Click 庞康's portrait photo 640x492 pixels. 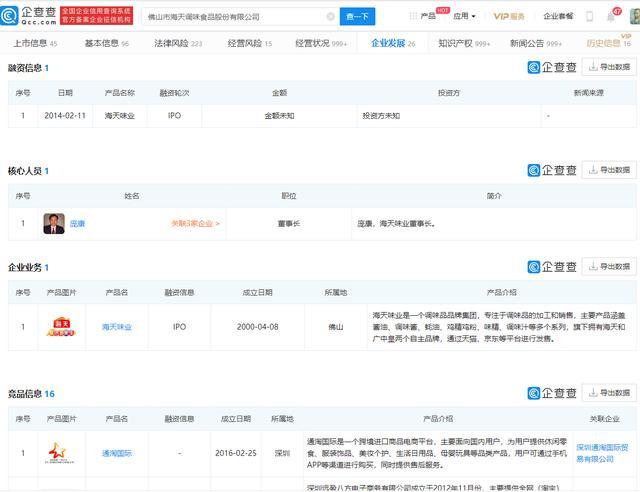pos(53,224)
